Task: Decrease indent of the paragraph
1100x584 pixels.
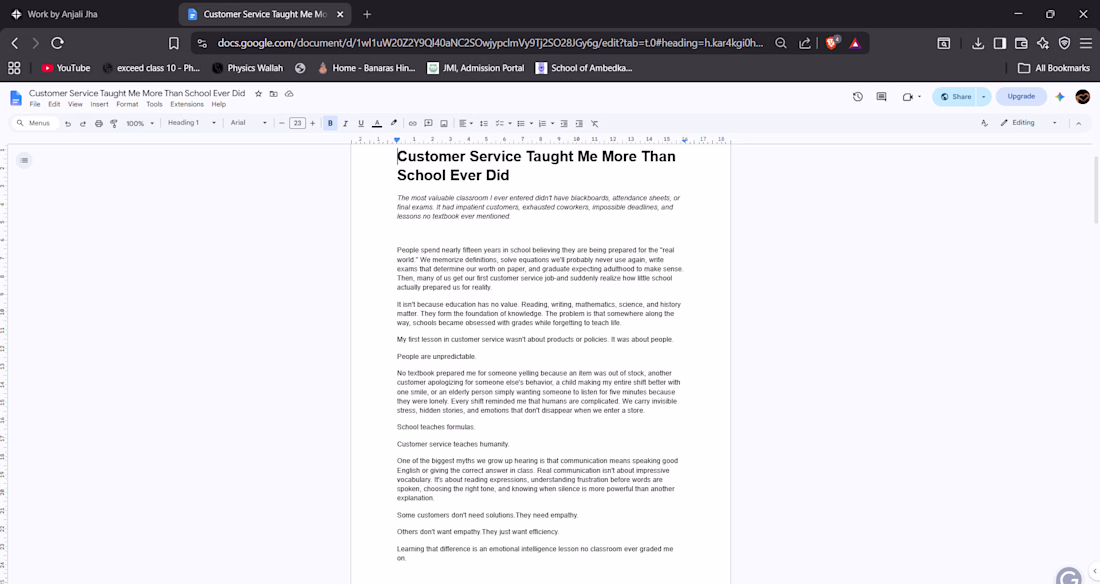Action: pos(563,124)
